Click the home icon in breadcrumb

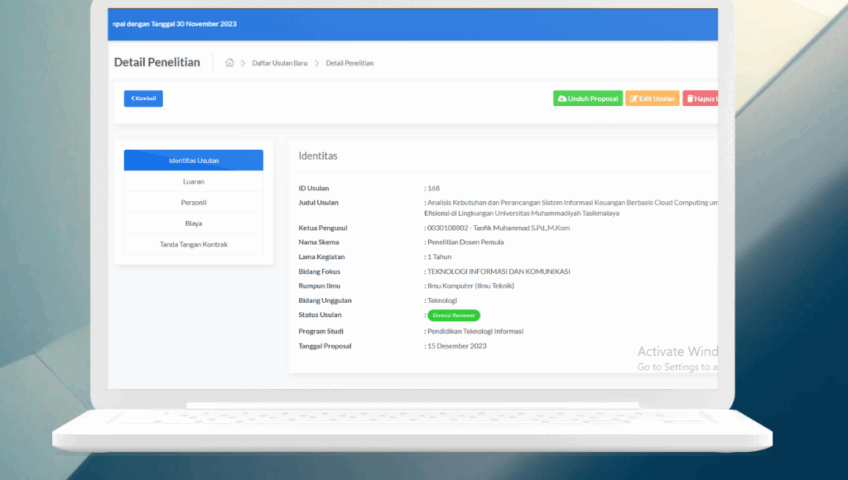click(x=230, y=63)
